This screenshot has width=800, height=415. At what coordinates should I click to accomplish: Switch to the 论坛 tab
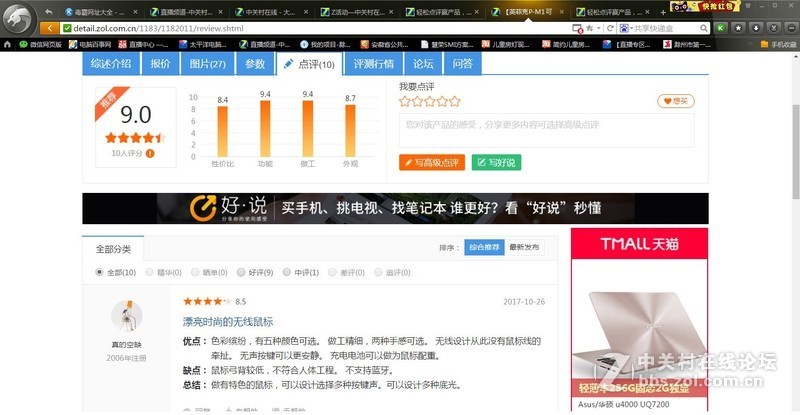(x=423, y=63)
